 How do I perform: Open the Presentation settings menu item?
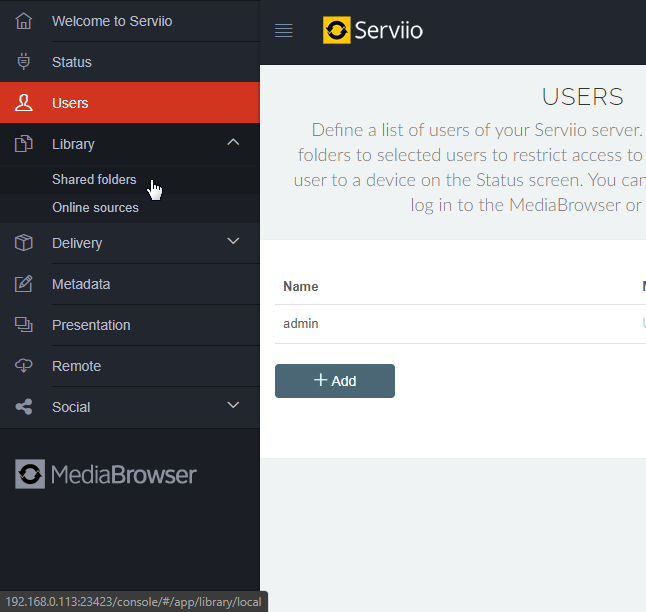click(130, 325)
